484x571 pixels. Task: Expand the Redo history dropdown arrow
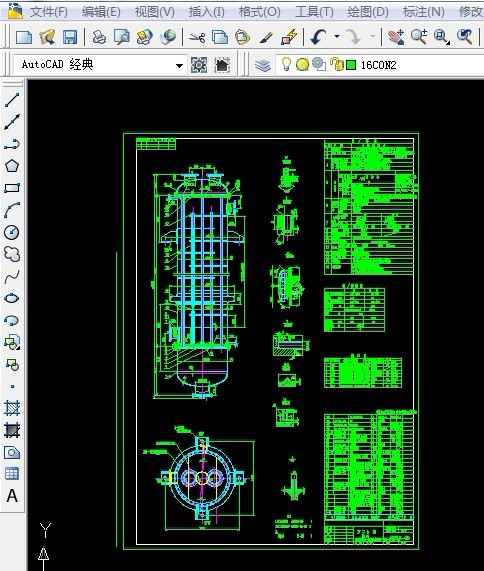[x=373, y=36]
